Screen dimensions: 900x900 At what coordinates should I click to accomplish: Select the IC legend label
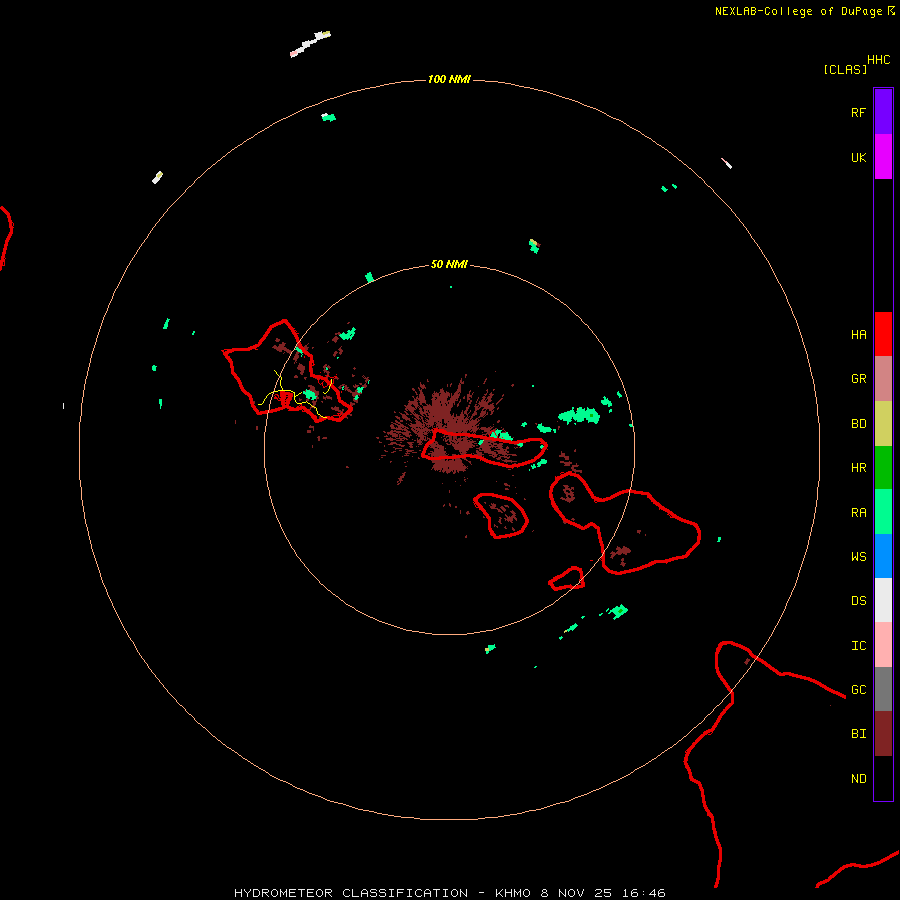coord(858,646)
